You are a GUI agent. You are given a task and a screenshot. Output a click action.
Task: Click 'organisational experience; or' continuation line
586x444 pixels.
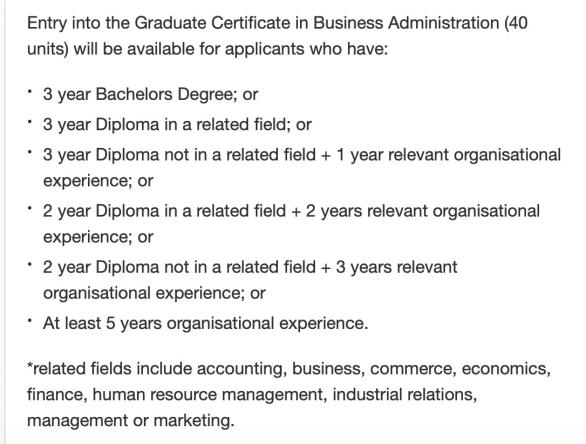[x=154, y=293]
